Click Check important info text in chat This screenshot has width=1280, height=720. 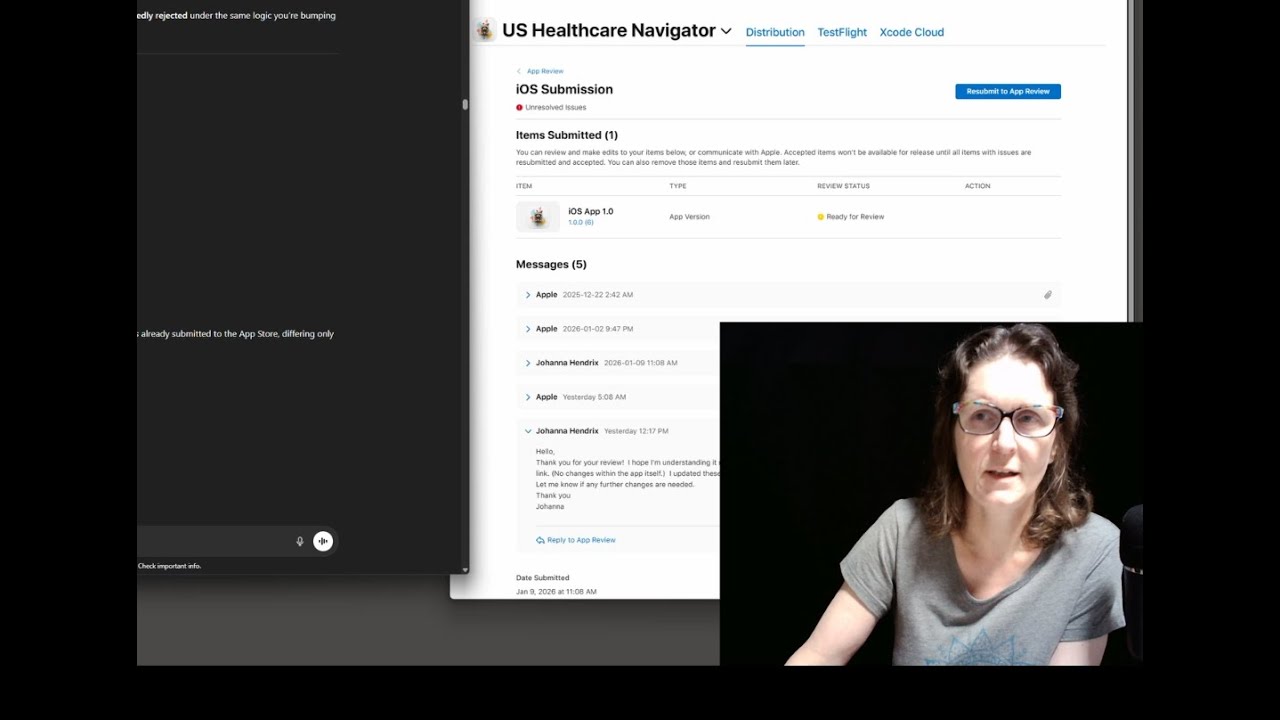169,566
